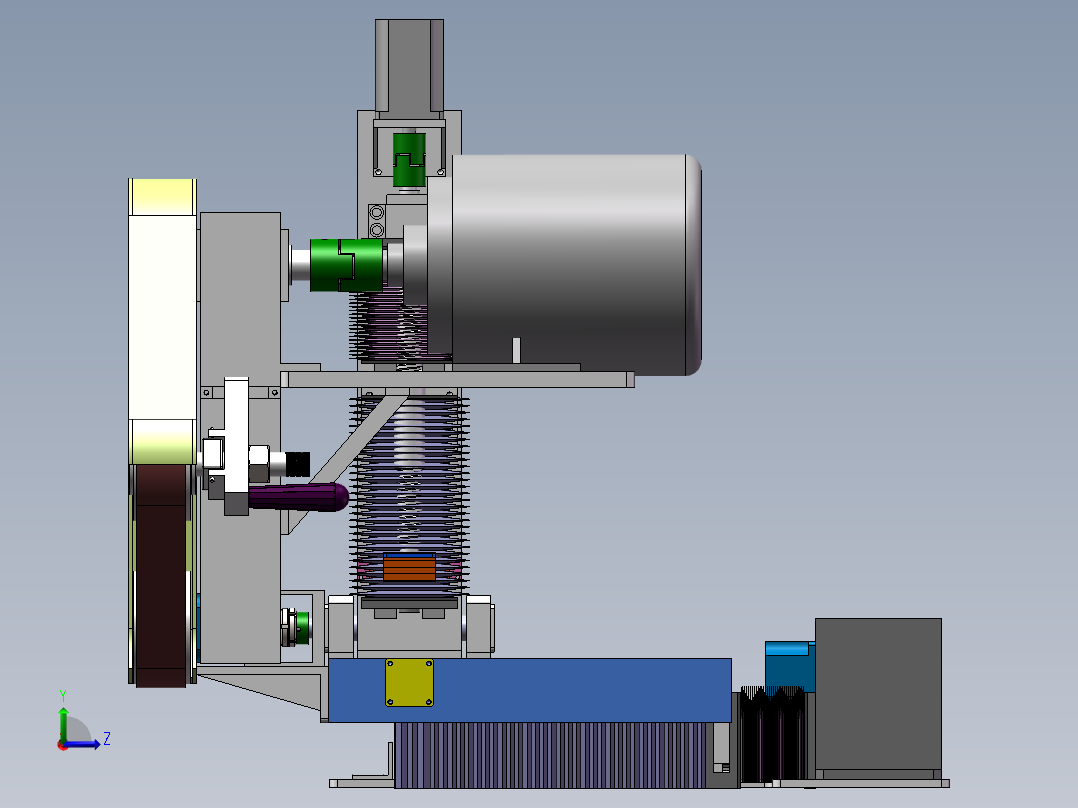Select the blue linear slide base body
This screenshot has width=1078, height=808.
[x=529, y=690]
